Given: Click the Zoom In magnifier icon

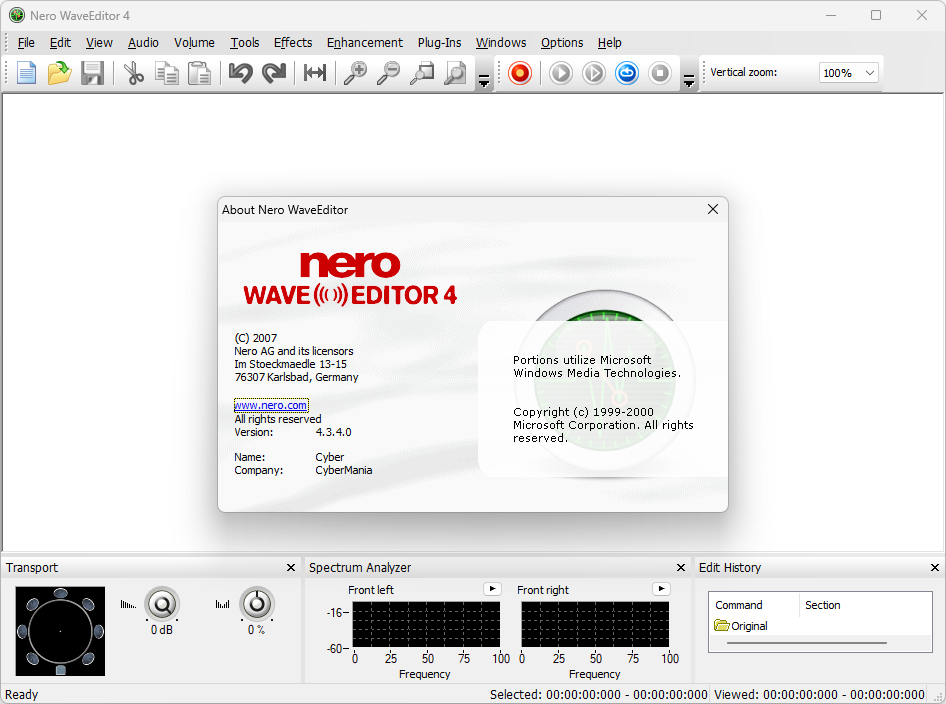Looking at the screenshot, I should click(355, 73).
